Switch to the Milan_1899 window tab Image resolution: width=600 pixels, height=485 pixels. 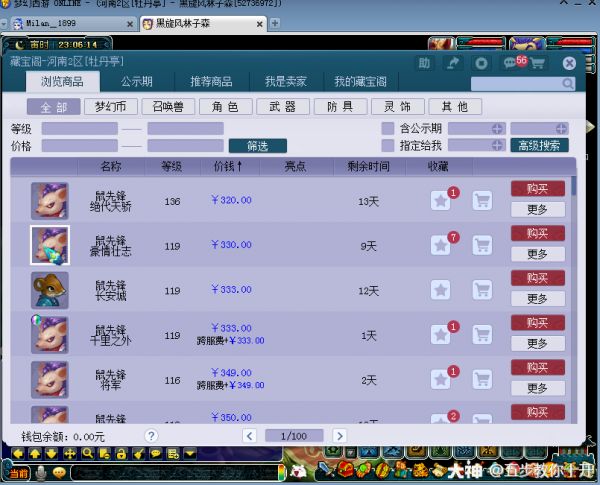tap(73, 24)
